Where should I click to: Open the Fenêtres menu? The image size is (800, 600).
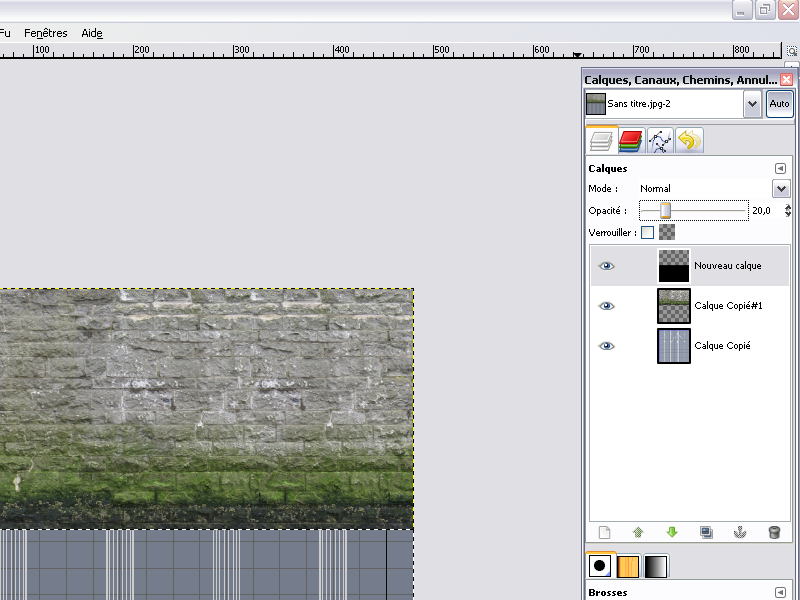click(46, 33)
